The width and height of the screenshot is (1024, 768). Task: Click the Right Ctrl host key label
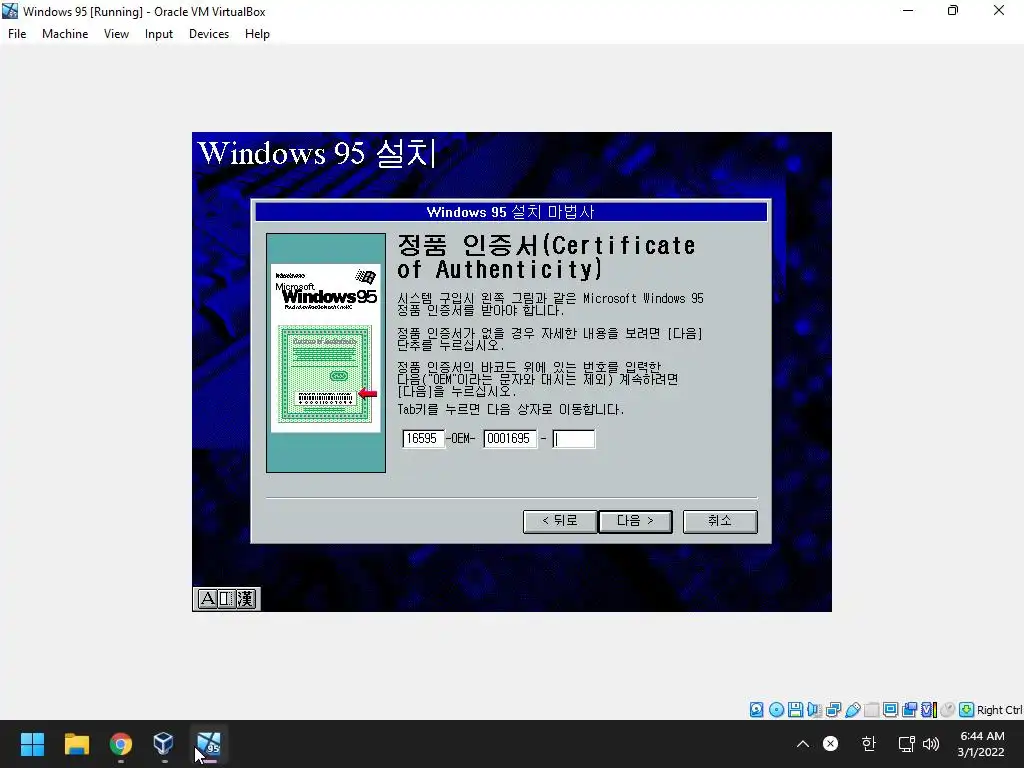coord(999,710)
